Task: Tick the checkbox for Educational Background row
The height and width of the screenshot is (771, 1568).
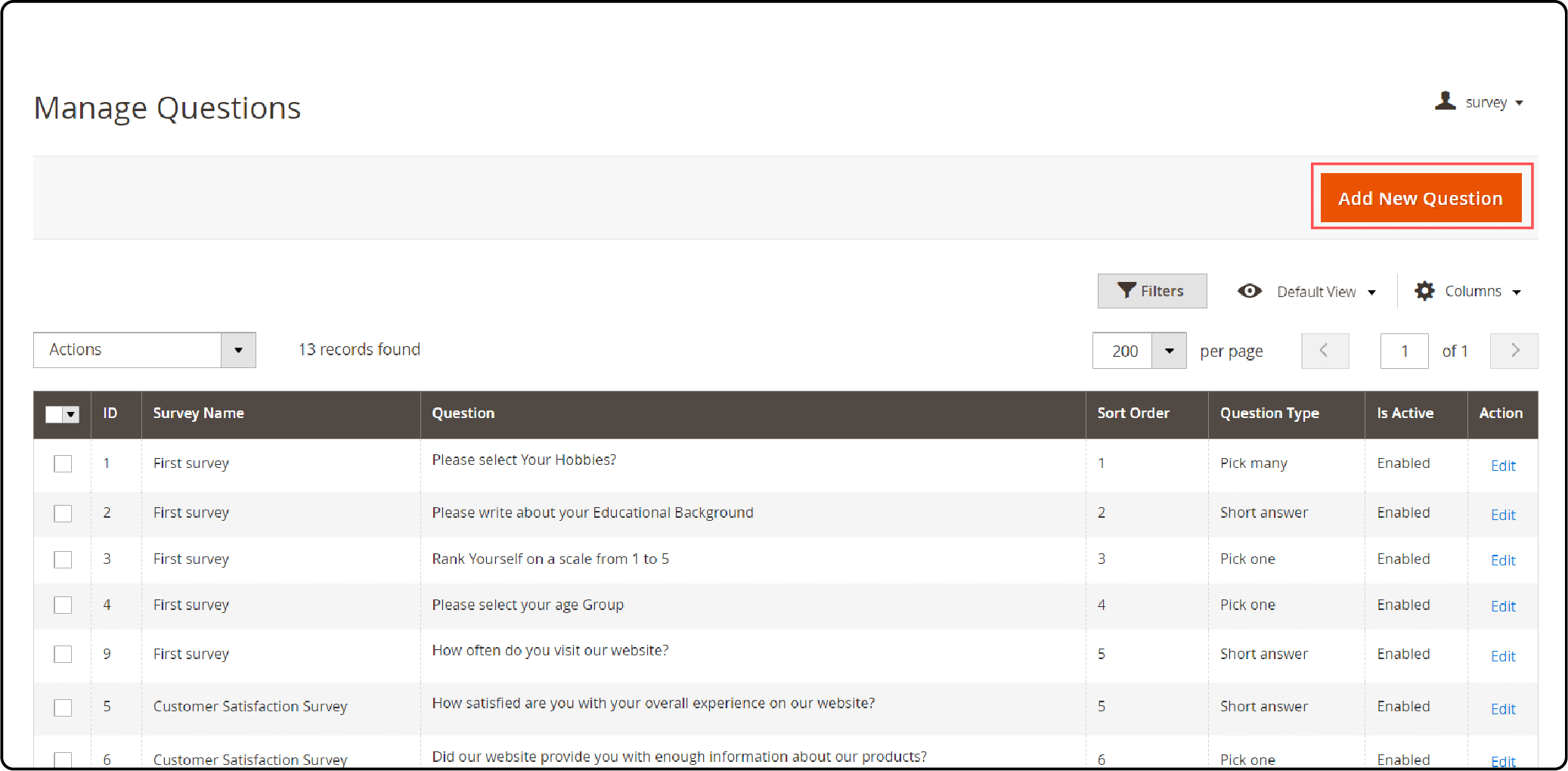Action: tap(63, 513)
